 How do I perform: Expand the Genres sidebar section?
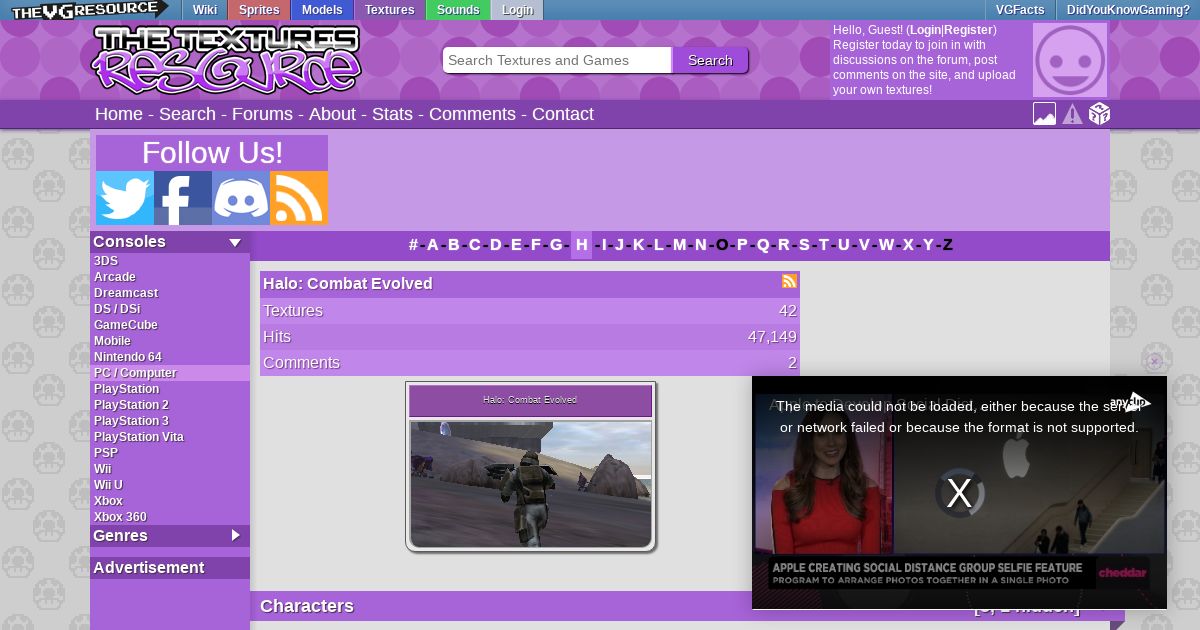(x=236, y=535)
